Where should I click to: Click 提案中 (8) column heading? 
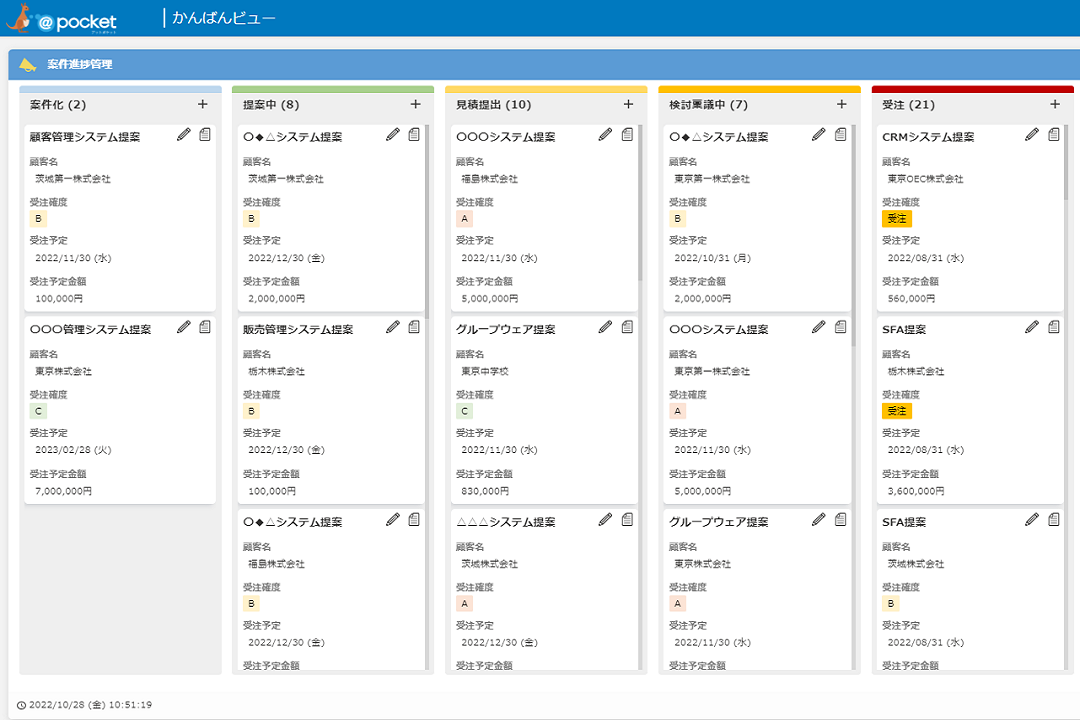tap(271, 105)
